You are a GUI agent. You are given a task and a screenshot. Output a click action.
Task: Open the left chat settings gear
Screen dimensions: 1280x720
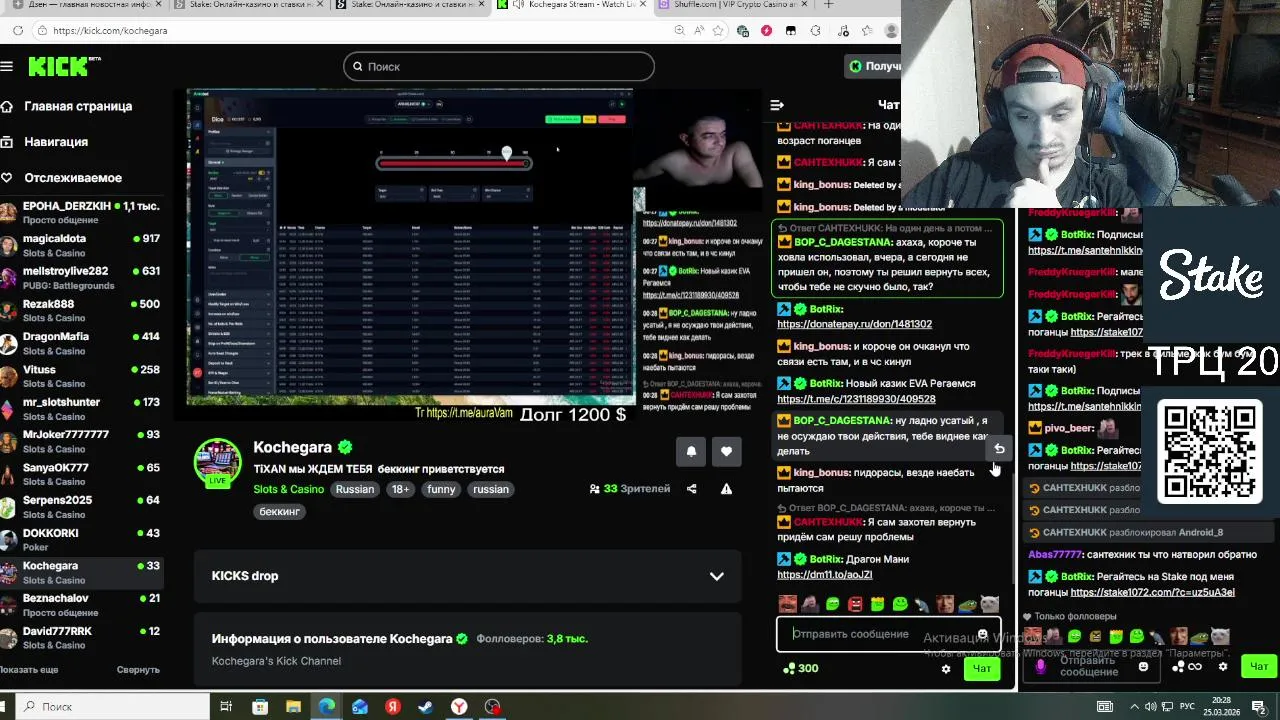(946, 669)
